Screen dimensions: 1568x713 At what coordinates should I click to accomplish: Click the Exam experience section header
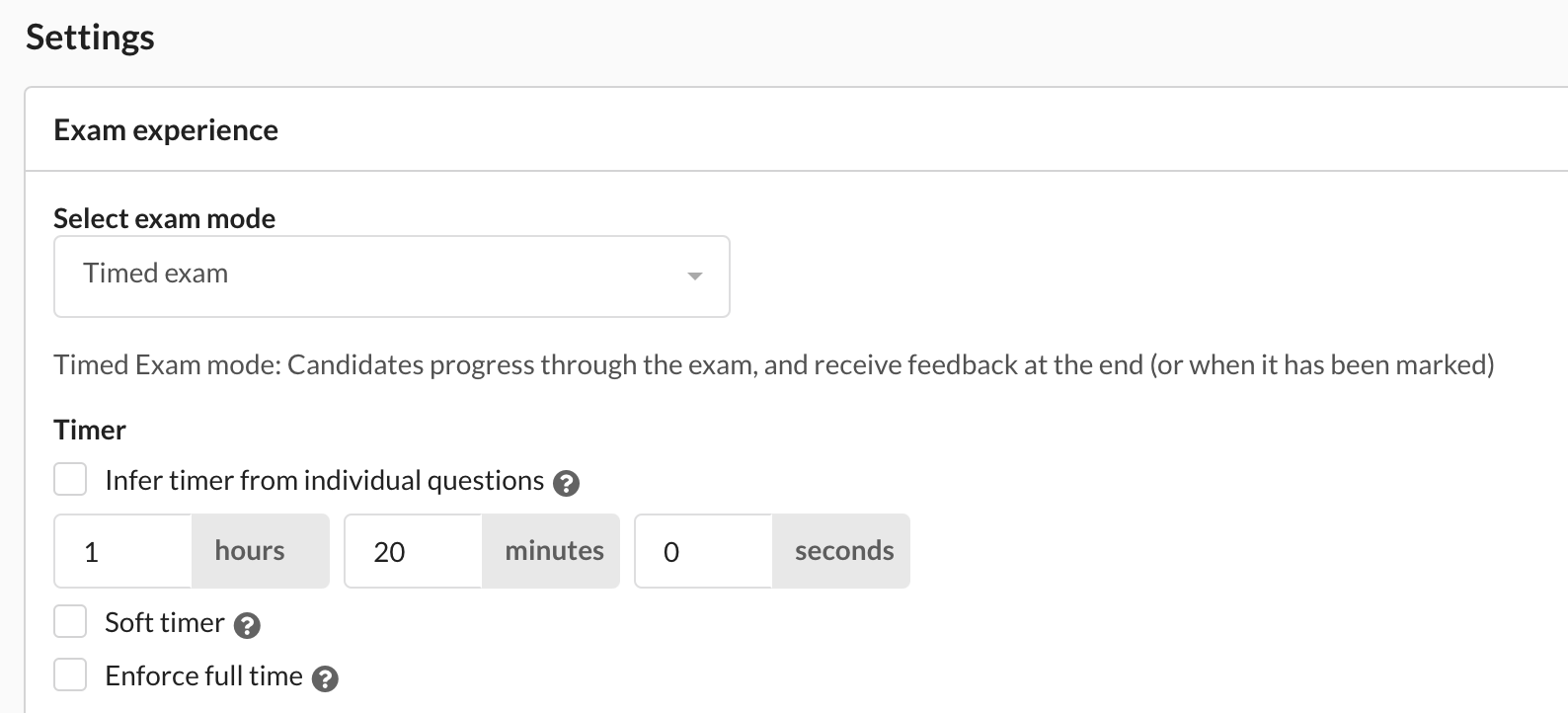click(x=165, y=129)
